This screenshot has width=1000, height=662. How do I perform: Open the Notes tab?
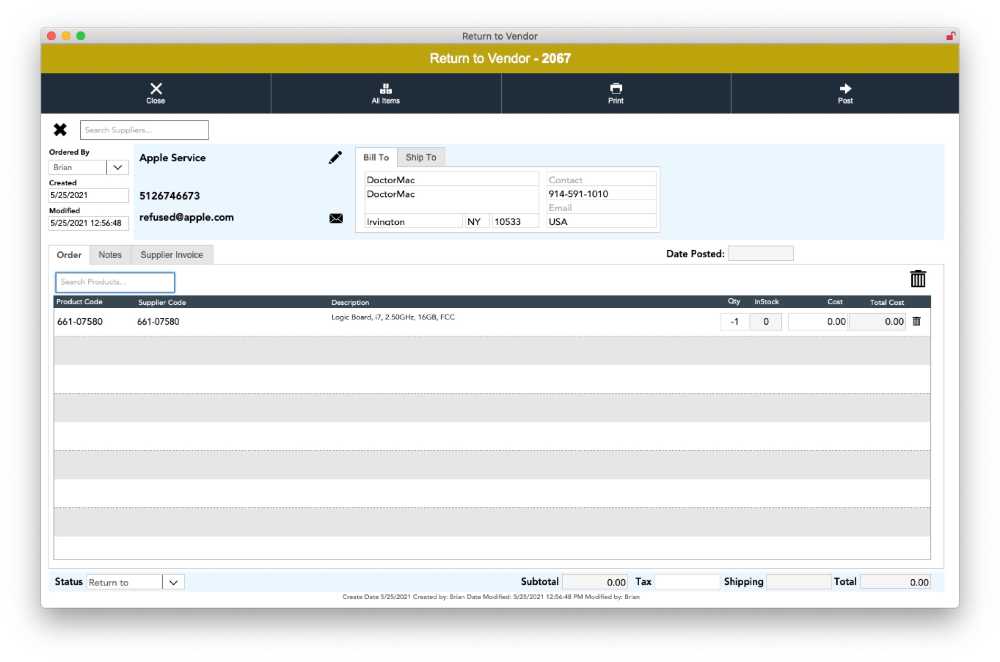coord(110,254)
